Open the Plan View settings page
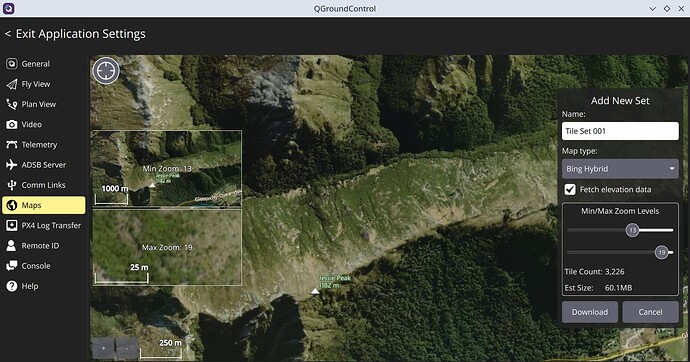Viewport: 690px width, 362px height. (44, 104)
